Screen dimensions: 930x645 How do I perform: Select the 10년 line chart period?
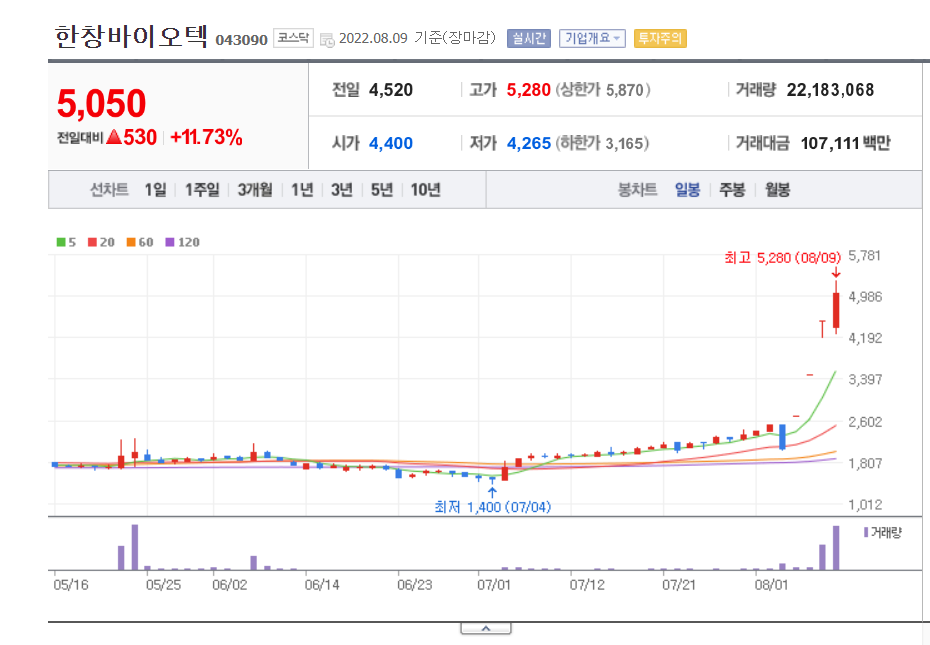pos(425,190)
